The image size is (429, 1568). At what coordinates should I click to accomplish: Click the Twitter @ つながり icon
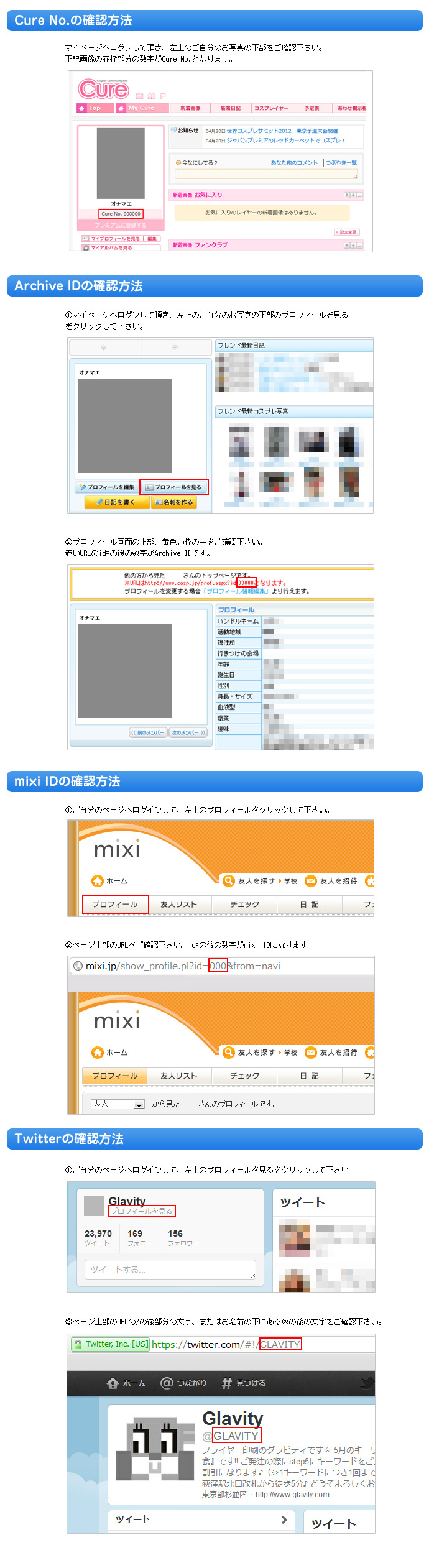point(167,1383)
